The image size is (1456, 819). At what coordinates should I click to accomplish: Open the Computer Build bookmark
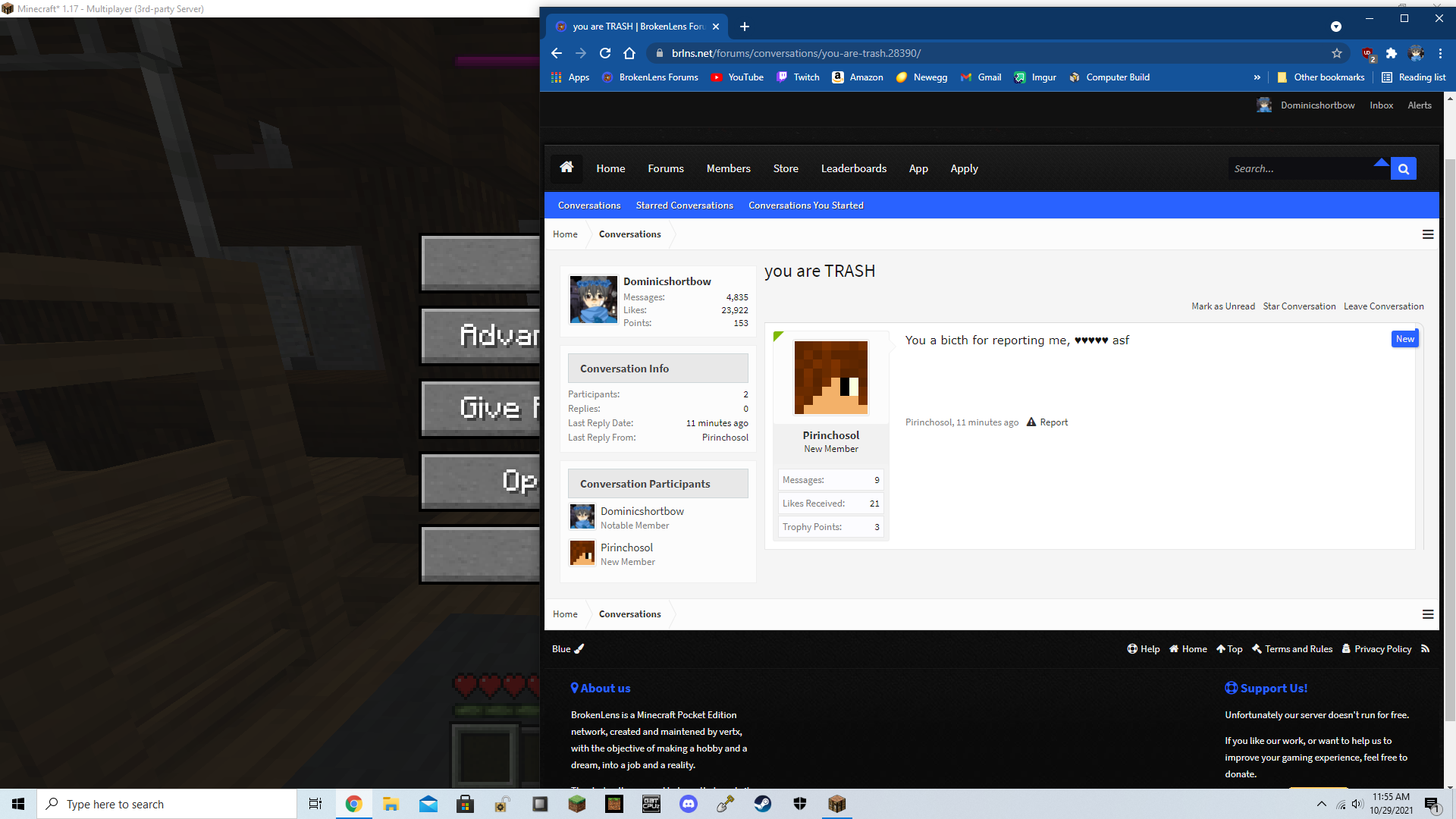point(1109,77)
